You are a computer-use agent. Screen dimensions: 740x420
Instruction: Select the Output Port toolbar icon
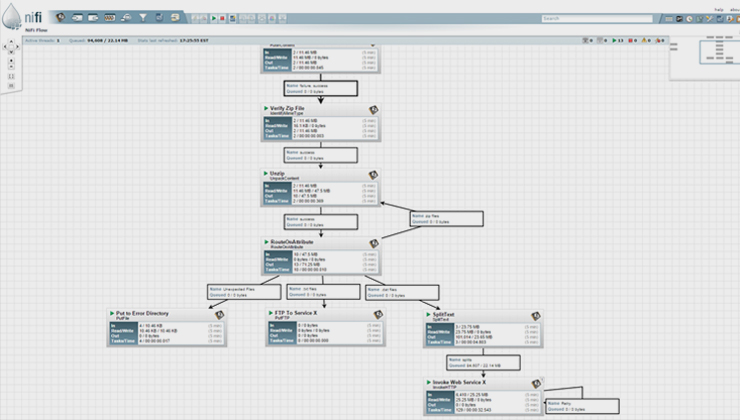click(93, 18)
